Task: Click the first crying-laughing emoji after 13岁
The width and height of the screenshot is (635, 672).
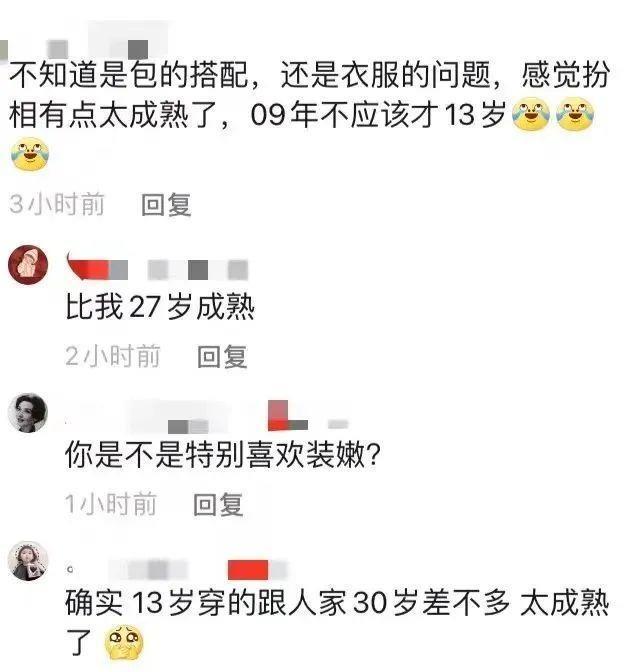Action: coord(531,114)
